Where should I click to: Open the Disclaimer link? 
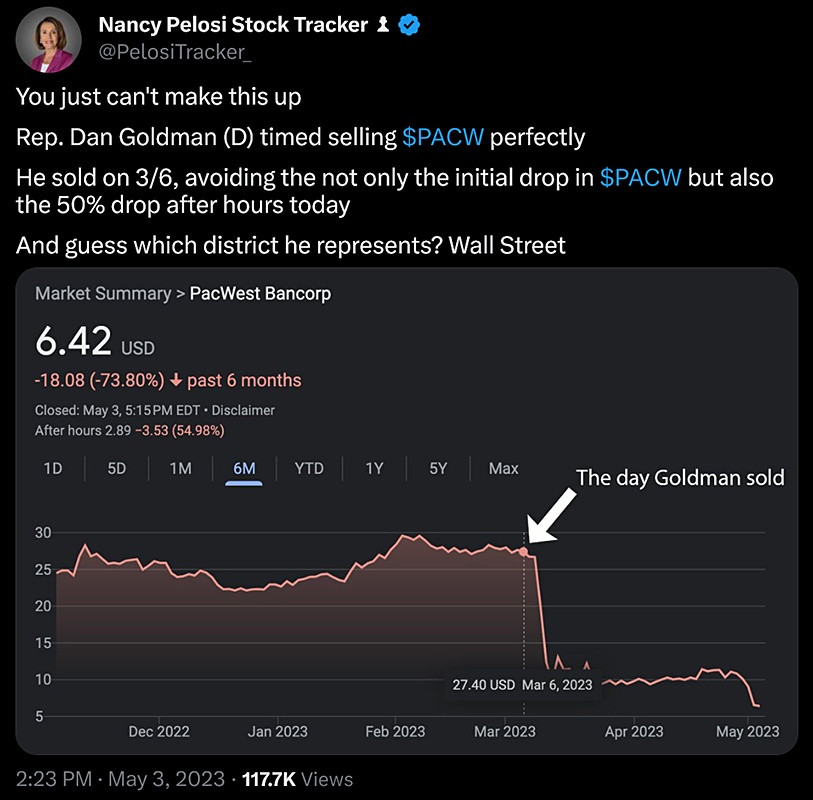[x=243, y=410]
